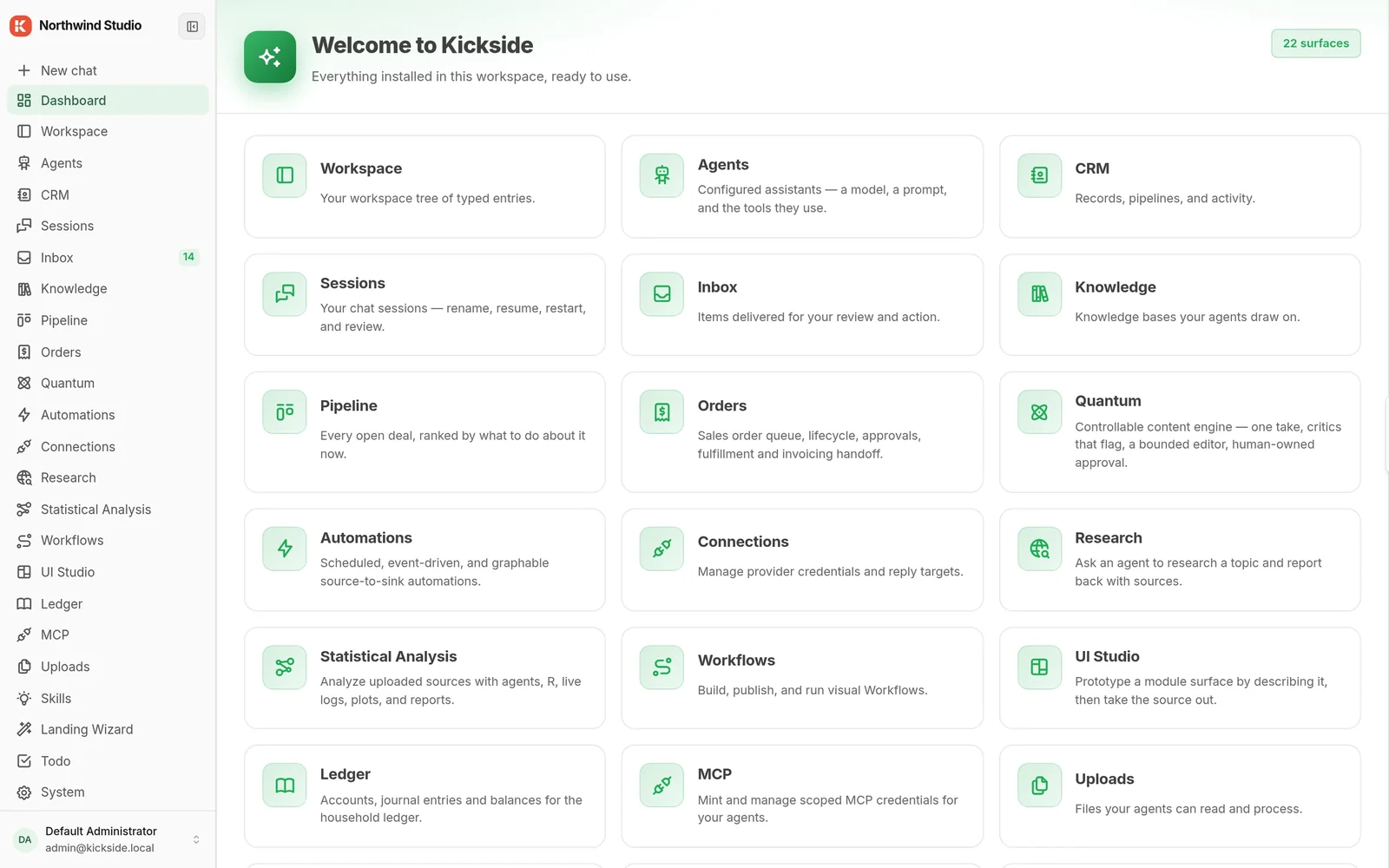Image resolution: width=1389 pixels, height=868 pixels.
Task: Click the Automations card lightning icon
Action: 285,549
